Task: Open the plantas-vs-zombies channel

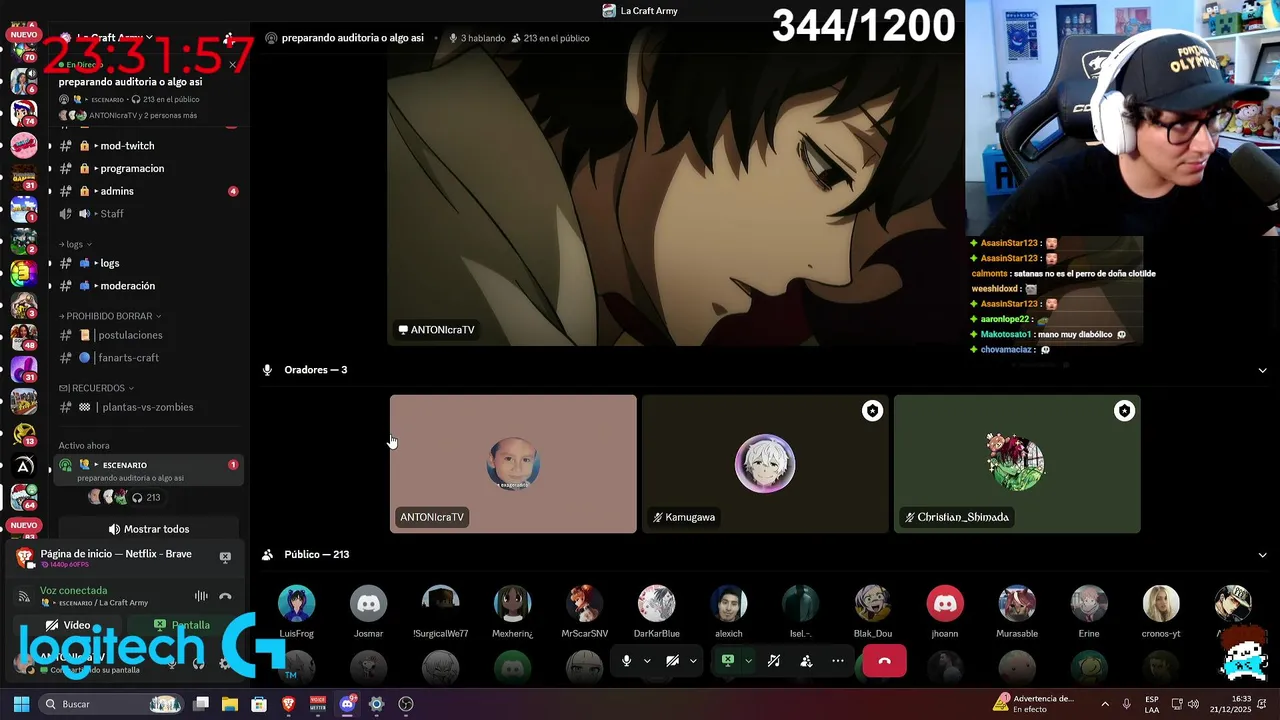Action: [148, 407]
